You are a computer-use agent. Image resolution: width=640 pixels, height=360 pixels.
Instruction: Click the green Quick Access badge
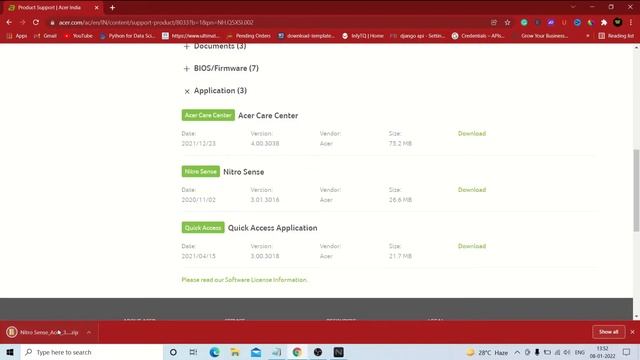[x=203, y=228]
